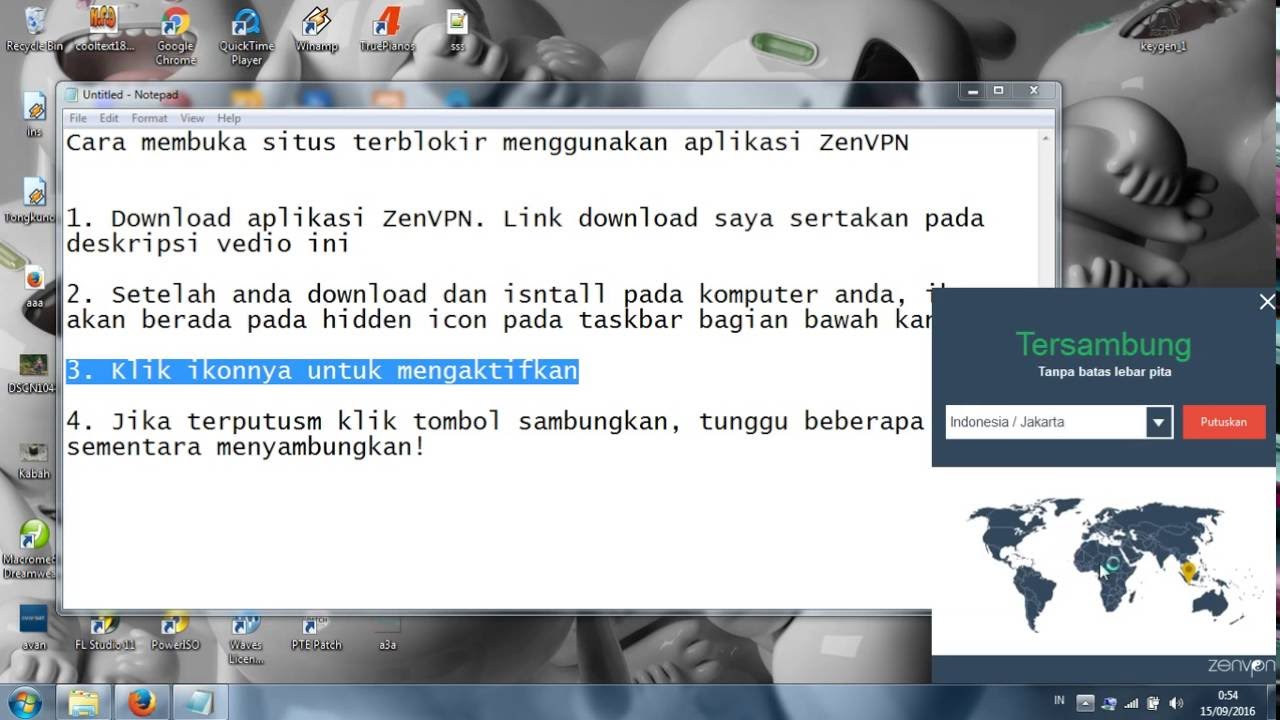Open the ins desktop file

tap(34, 115)
